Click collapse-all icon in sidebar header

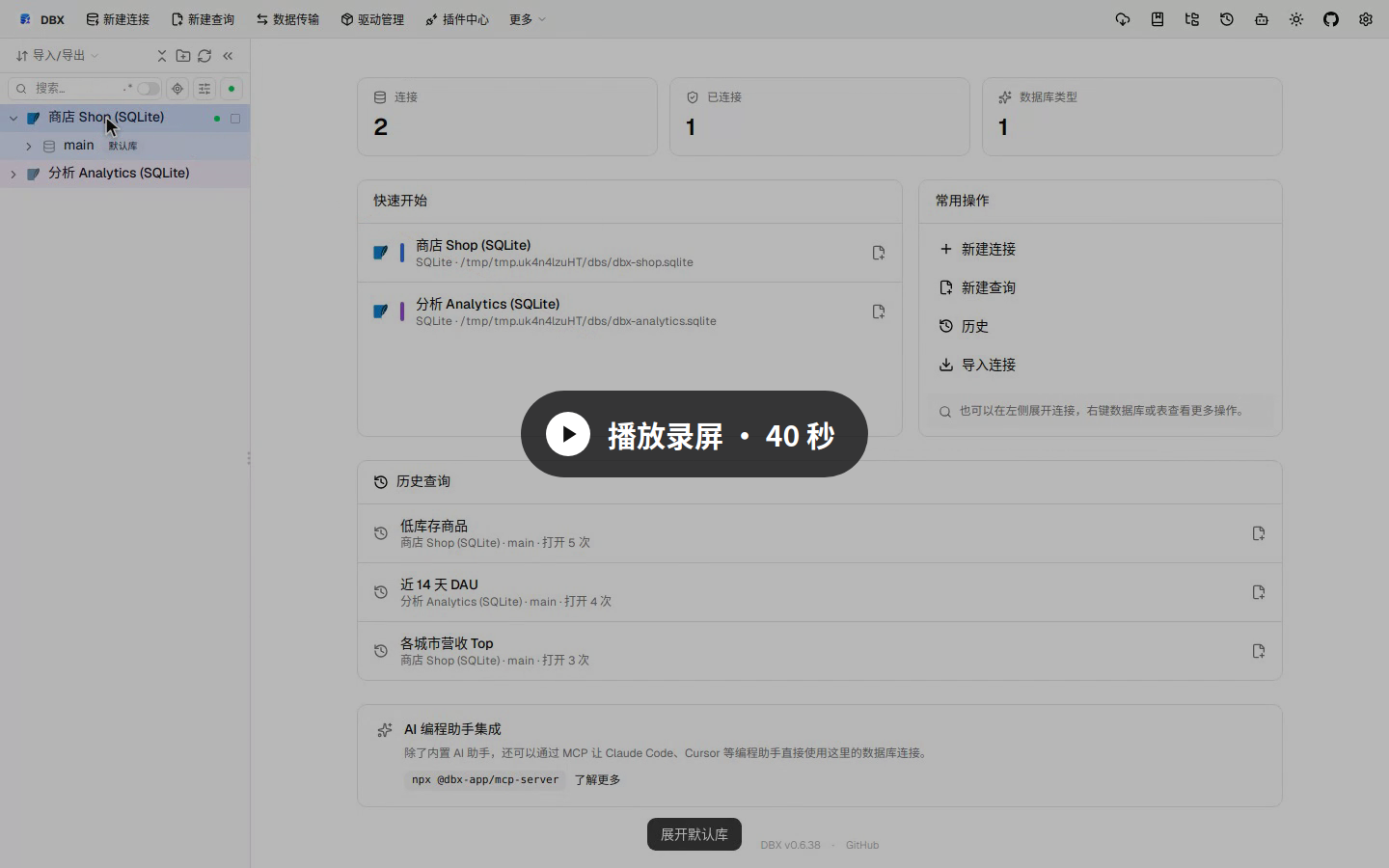(x=162, y=56)
